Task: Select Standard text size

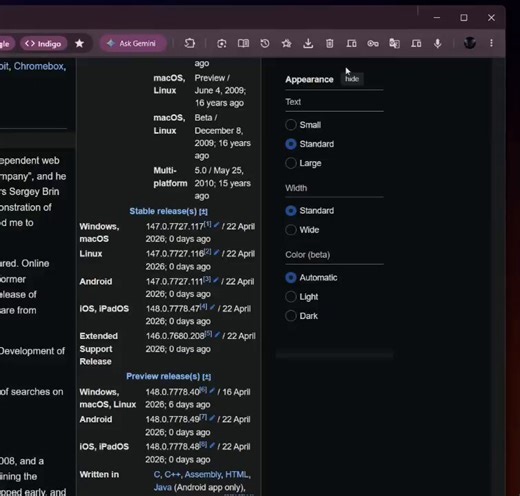Action: [291, 144]
